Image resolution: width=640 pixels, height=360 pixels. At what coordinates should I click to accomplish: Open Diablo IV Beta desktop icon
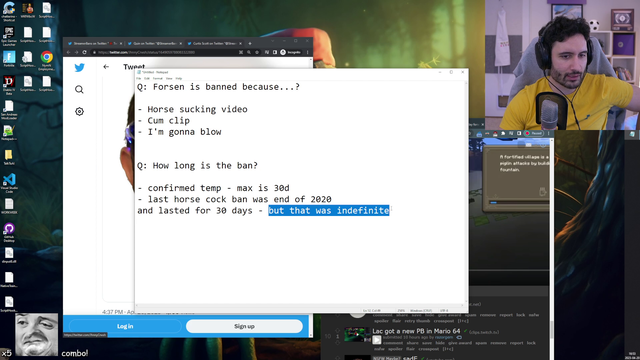(x=9, y=84)
